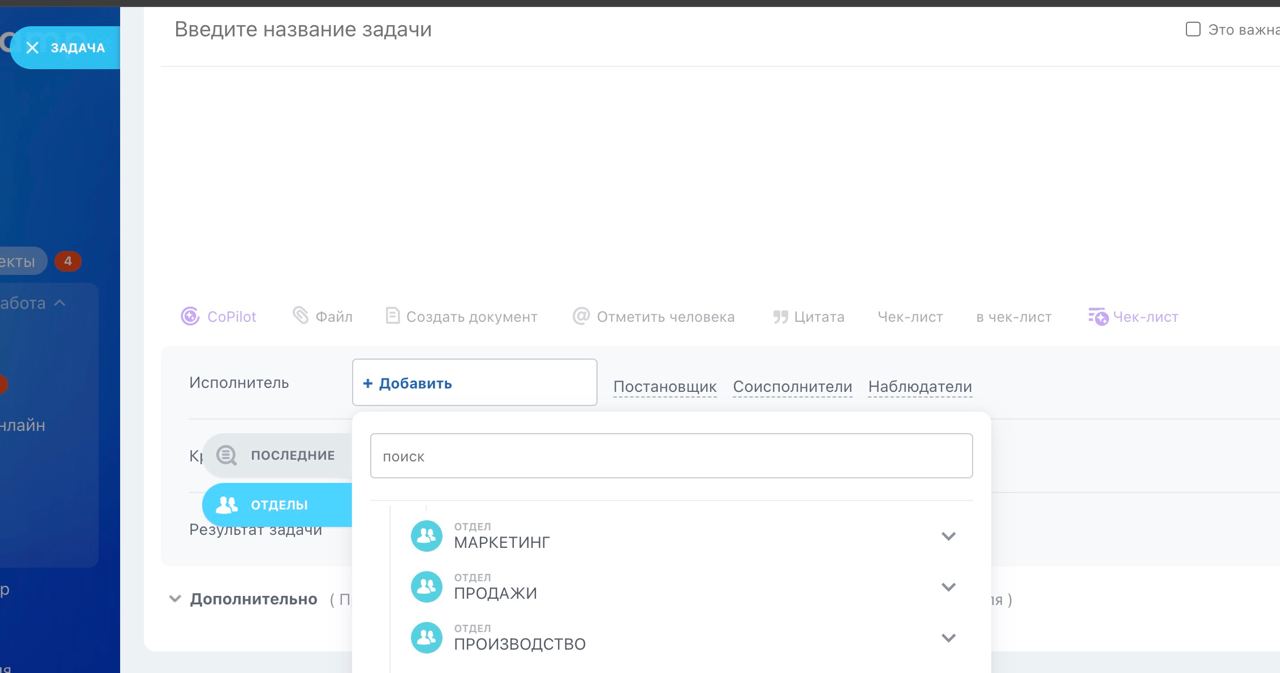The width and height of the screenshot is (1280, 673).
Task: Open the Постановщик link
Action: point(665,387)
